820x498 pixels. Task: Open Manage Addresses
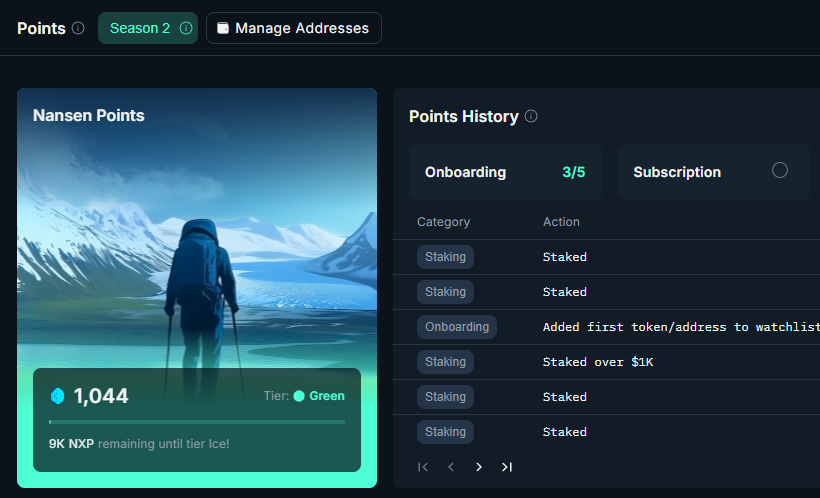294,28
